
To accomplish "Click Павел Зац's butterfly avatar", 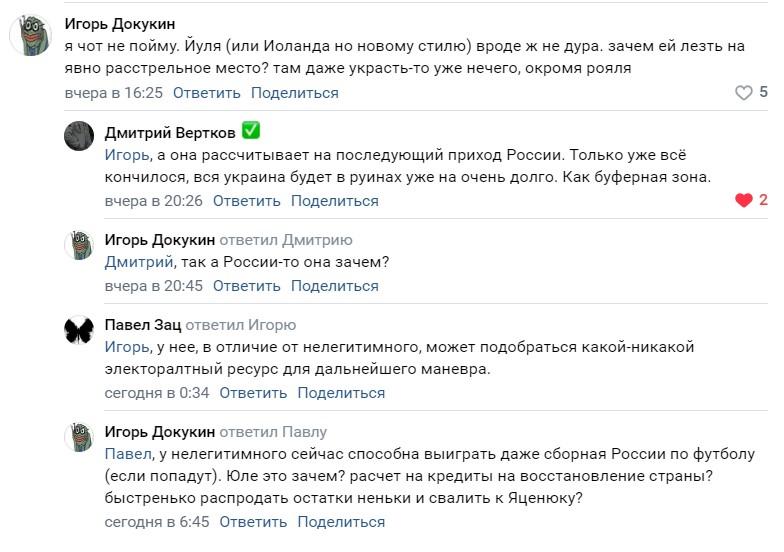I will tap(79, 330).
